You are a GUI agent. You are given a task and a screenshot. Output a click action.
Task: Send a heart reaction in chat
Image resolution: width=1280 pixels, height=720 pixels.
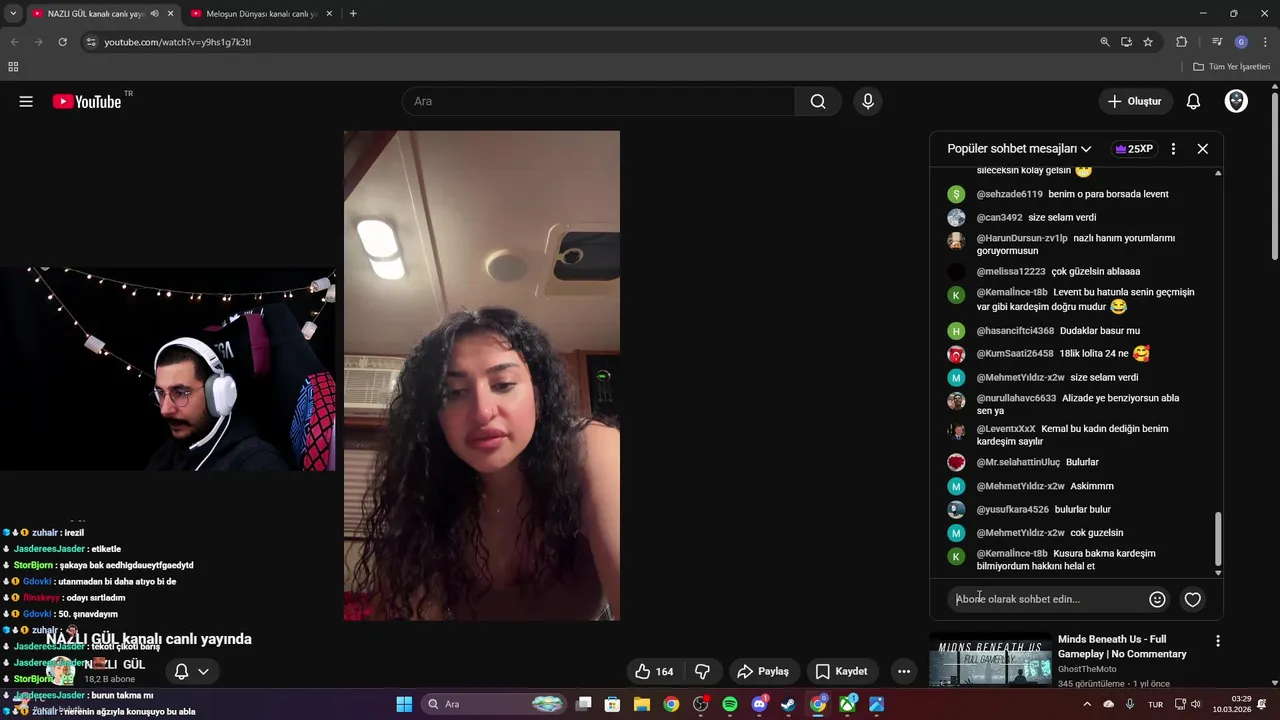click(1192, 599)
